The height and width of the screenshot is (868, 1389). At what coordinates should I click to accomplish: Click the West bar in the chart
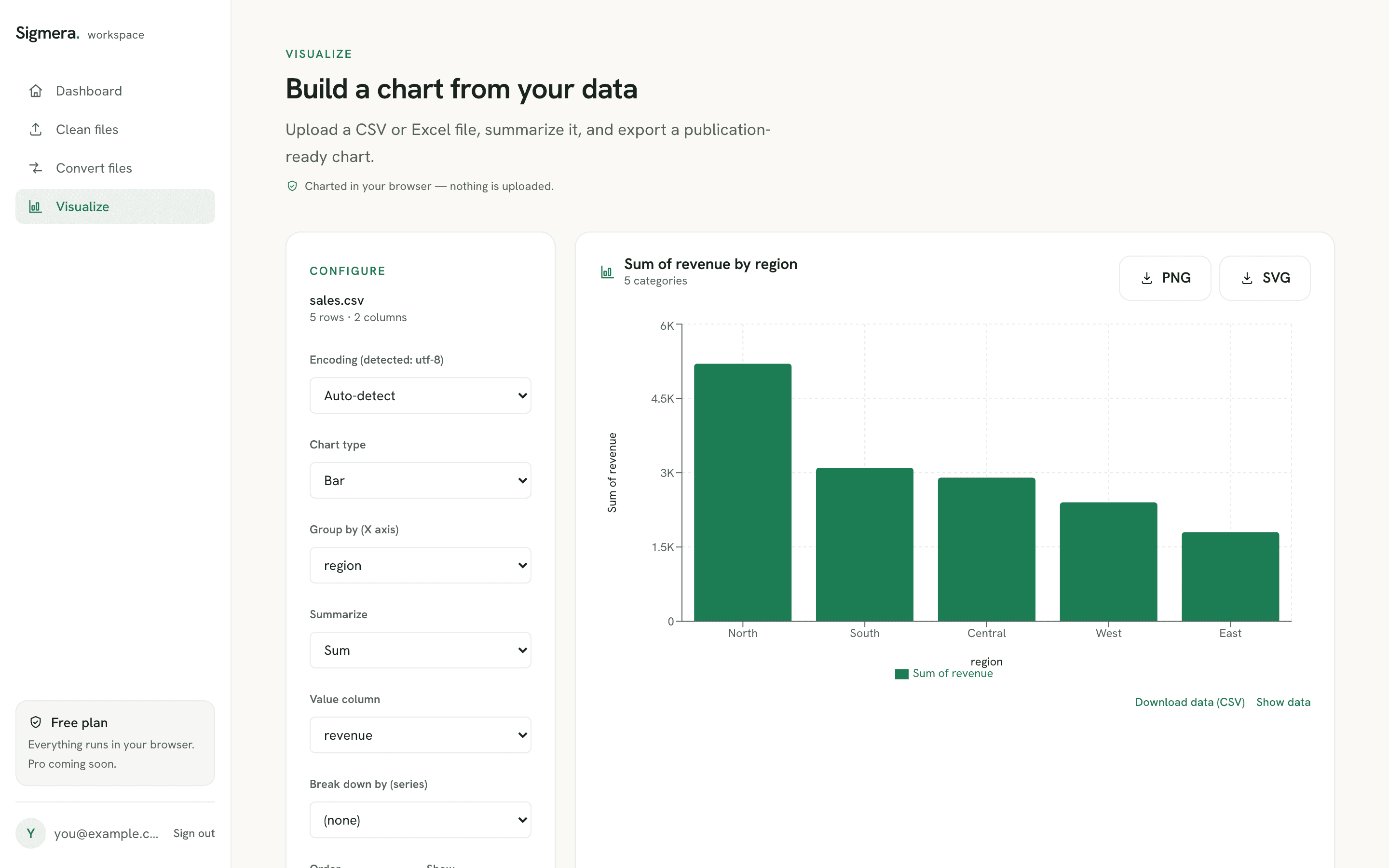(1108, 561)
